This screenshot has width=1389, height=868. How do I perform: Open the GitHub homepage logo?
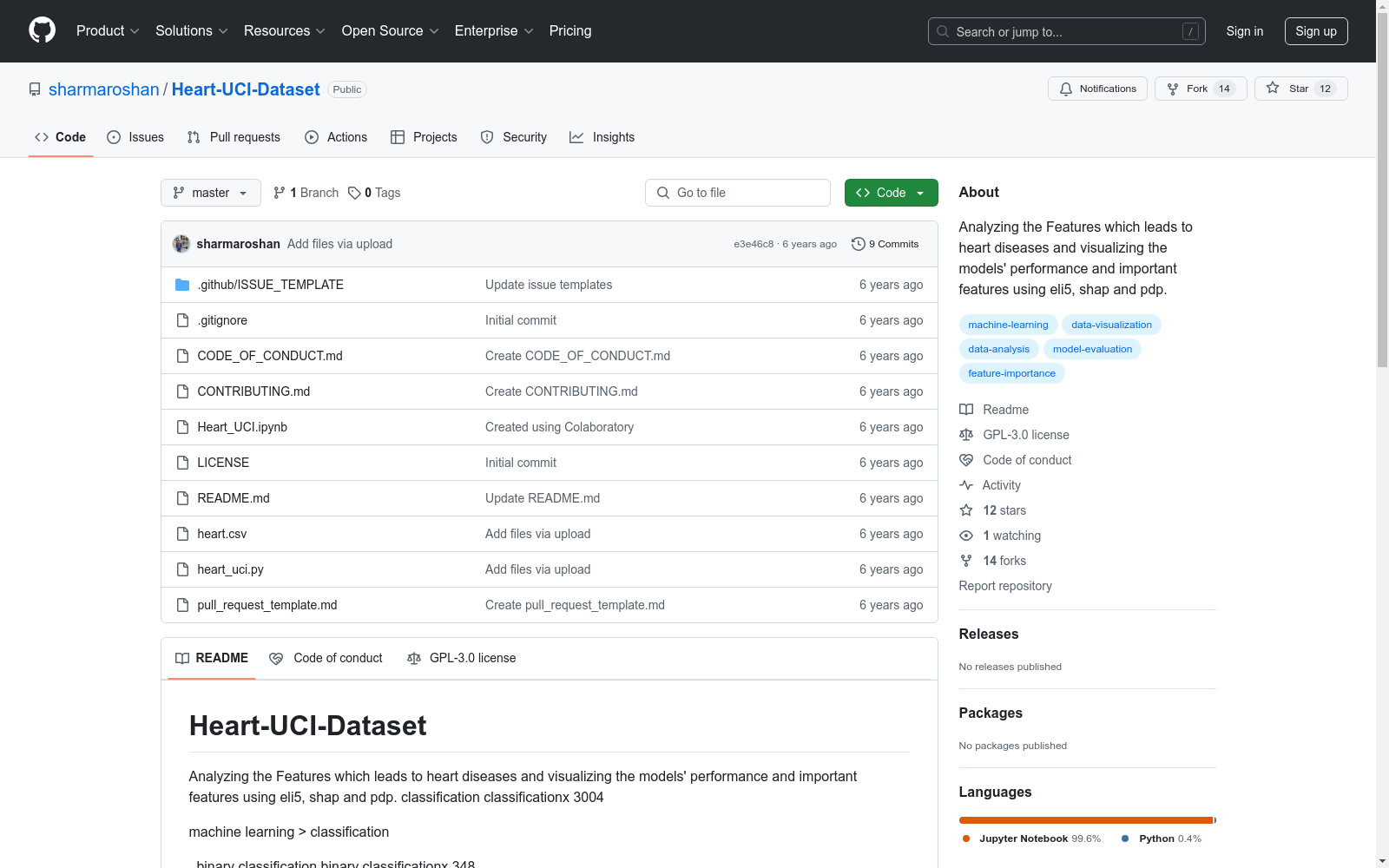coord(42,30)
